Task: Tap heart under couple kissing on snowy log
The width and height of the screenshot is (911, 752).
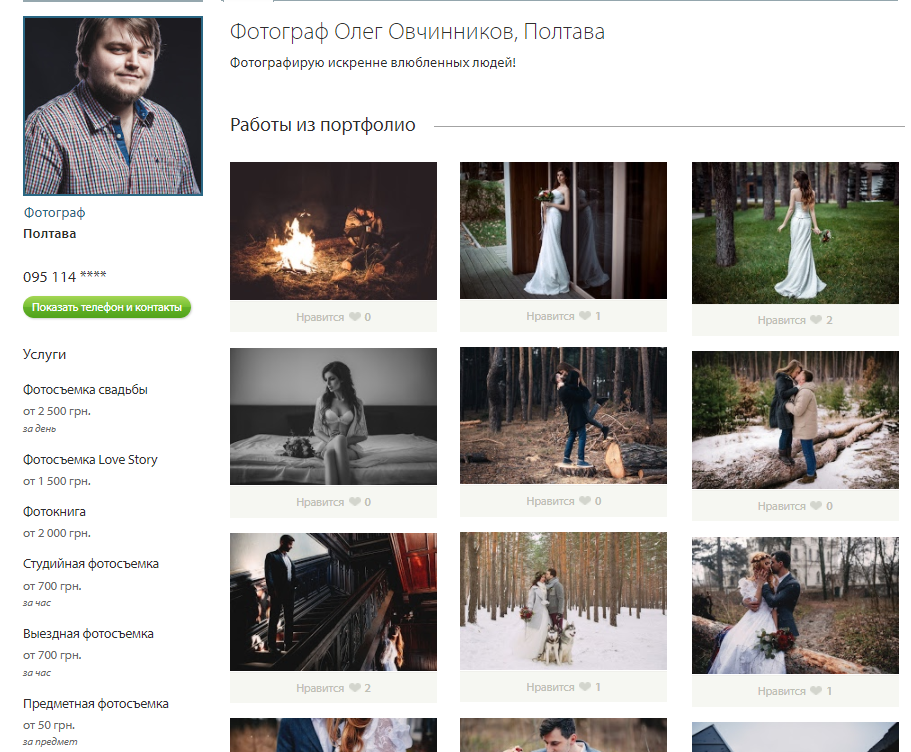Action: pos(815,506)
